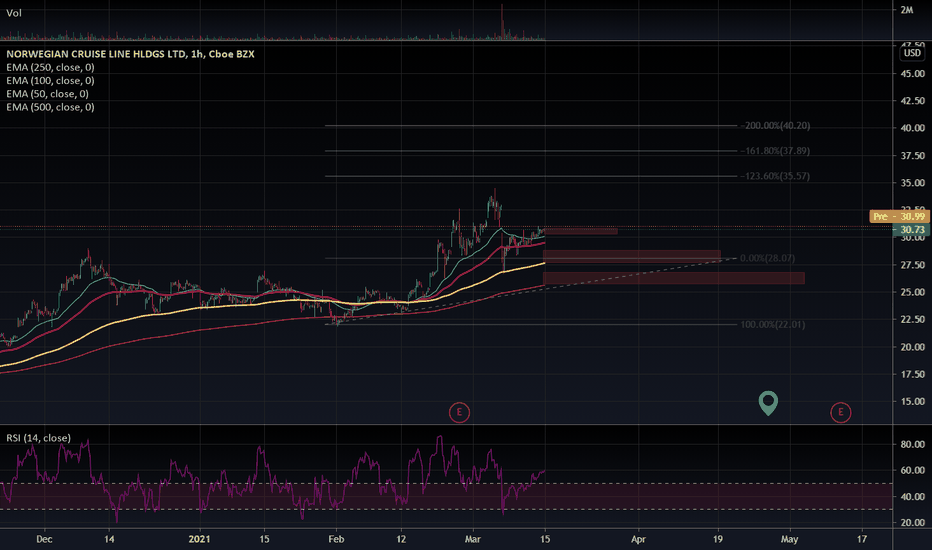This screenshot has height=550, width=932.
Task: Click the Norwegian Cruise Line Hldgs title
Action: click(x=130, y=54)
